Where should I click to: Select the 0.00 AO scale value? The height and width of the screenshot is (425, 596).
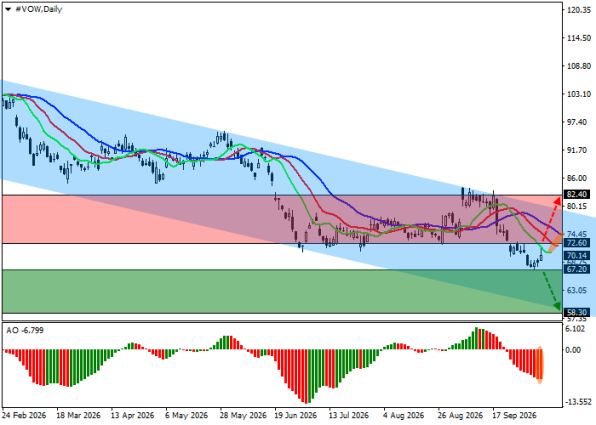tap(574, 350)
